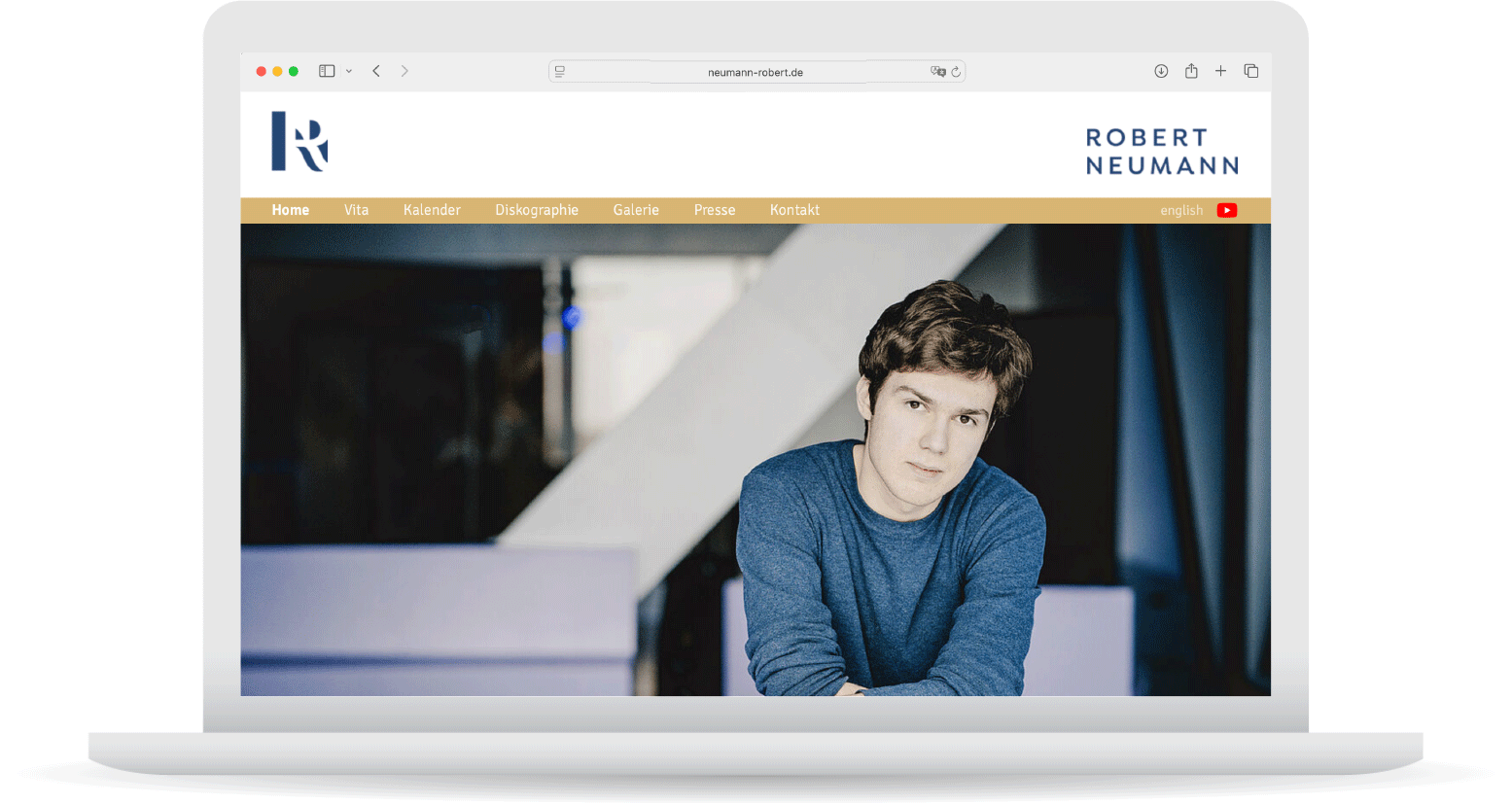Open the Vita page
The height and width of the screenshot is (805, 1512).
click(356, 210)
